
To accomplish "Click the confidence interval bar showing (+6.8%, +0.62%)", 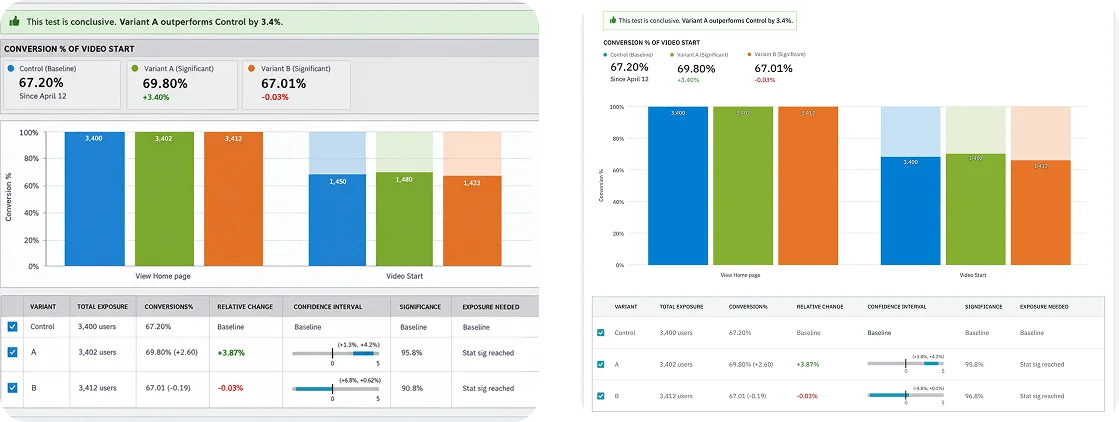I will (335, 388).
